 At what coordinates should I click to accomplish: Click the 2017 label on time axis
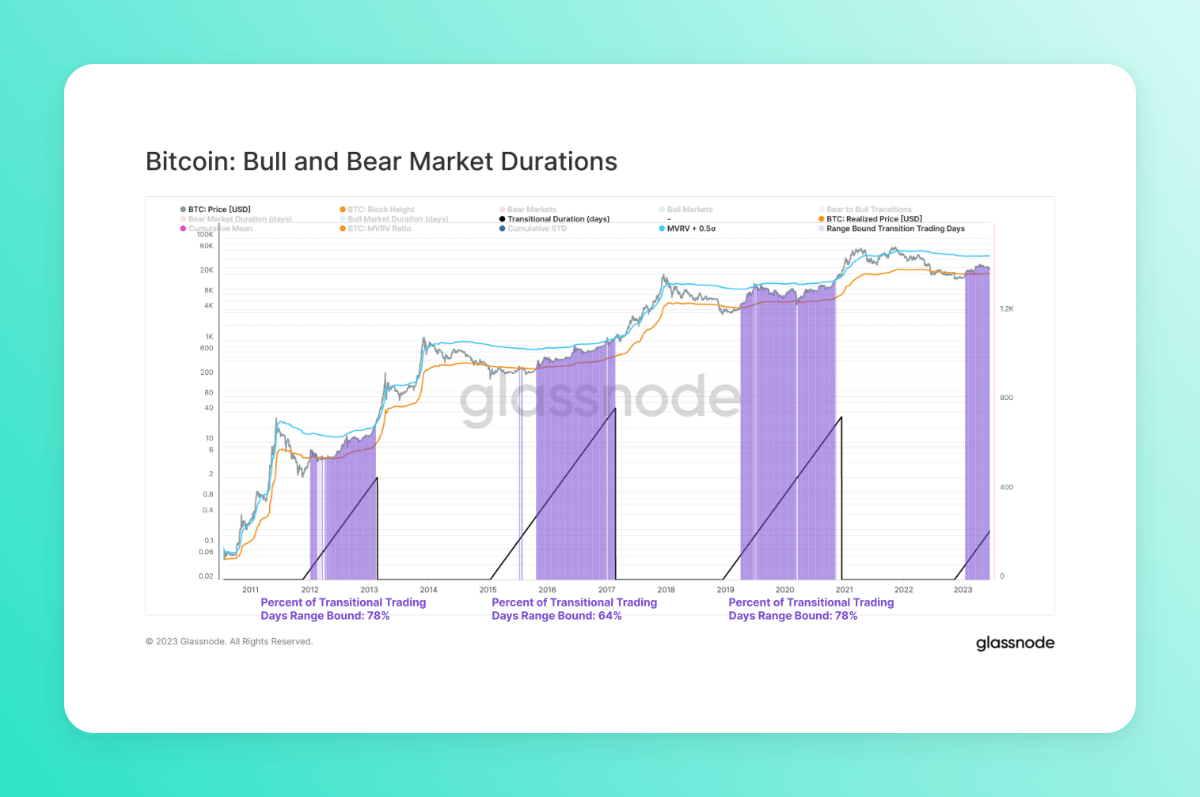pyautogui.click(x=607, y=590)
